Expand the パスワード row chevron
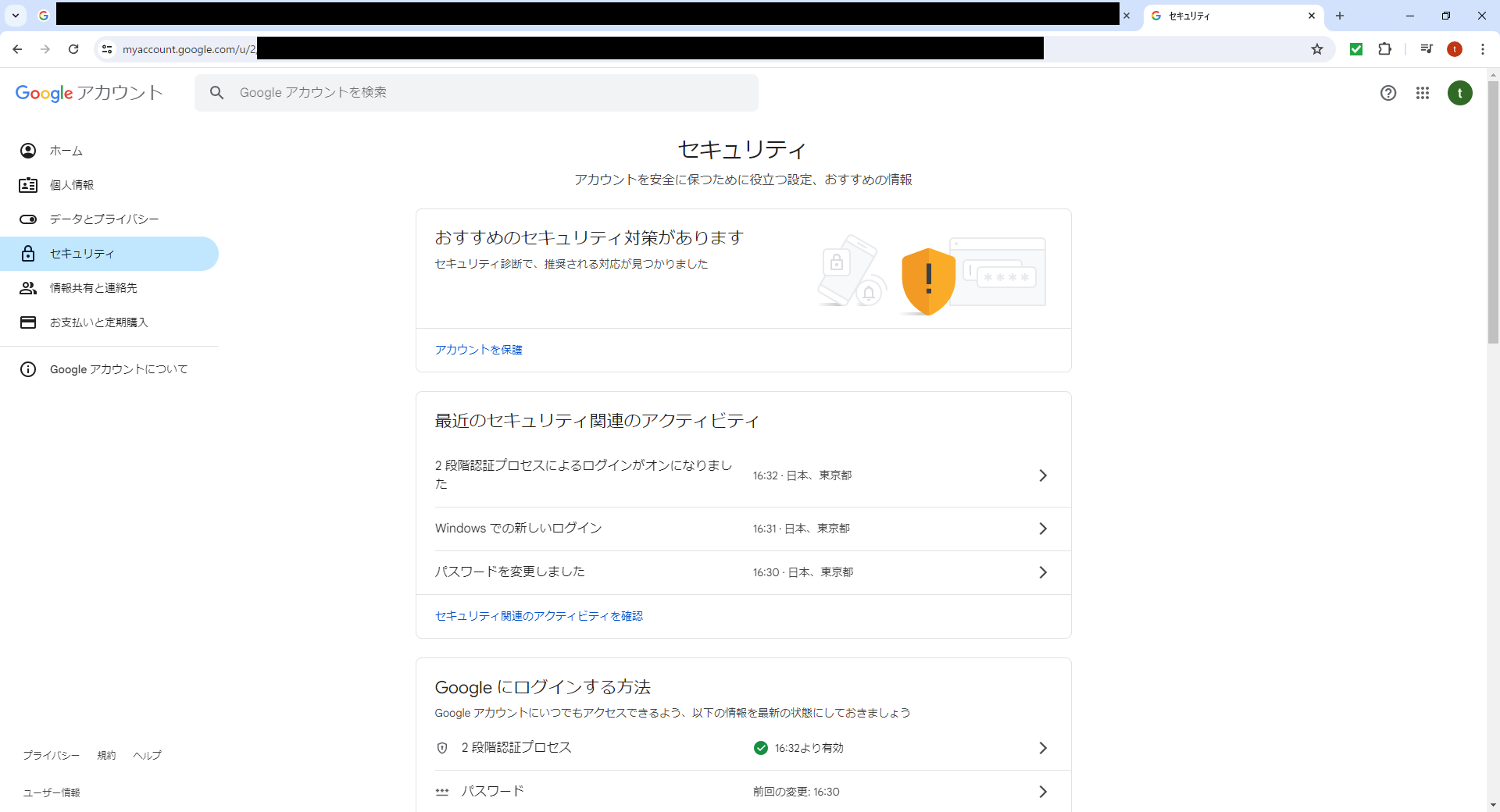This screenshot has width=1500, height=812. point(1043,791)
